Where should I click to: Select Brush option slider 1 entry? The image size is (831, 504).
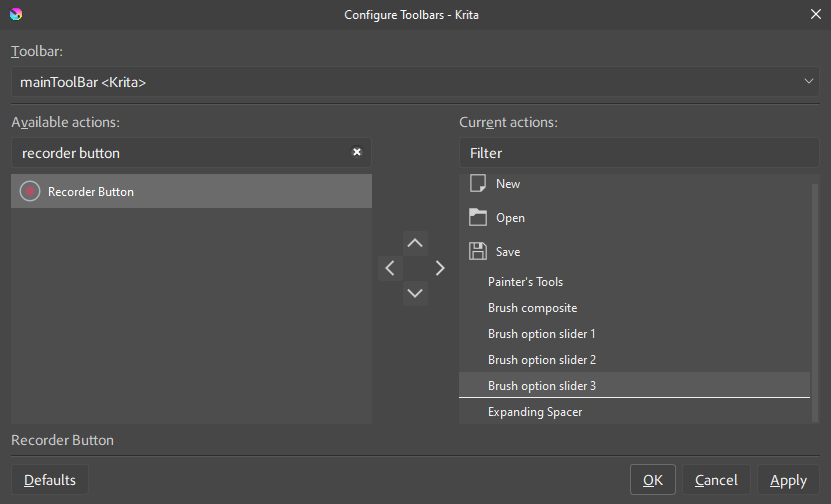pos(541,334)
